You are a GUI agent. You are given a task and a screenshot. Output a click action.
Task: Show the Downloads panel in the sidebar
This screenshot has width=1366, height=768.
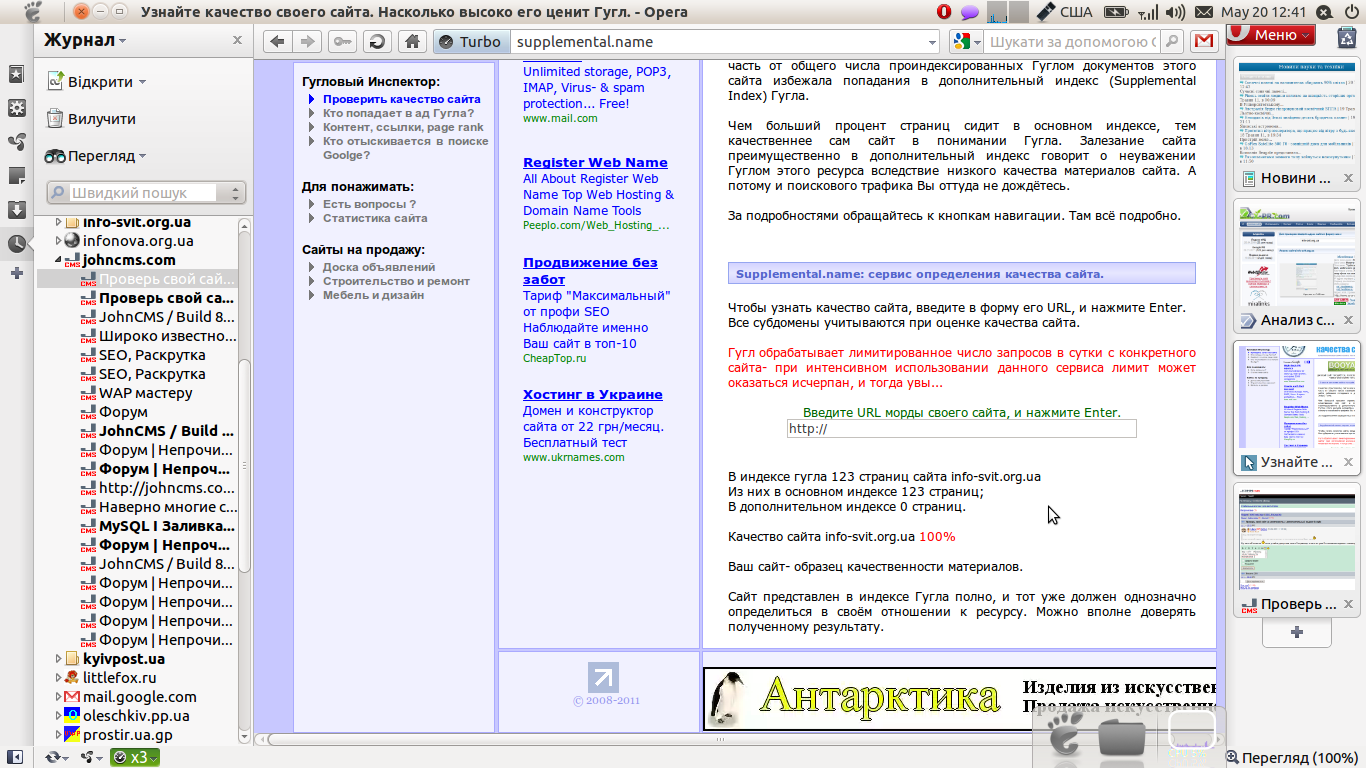16,210
